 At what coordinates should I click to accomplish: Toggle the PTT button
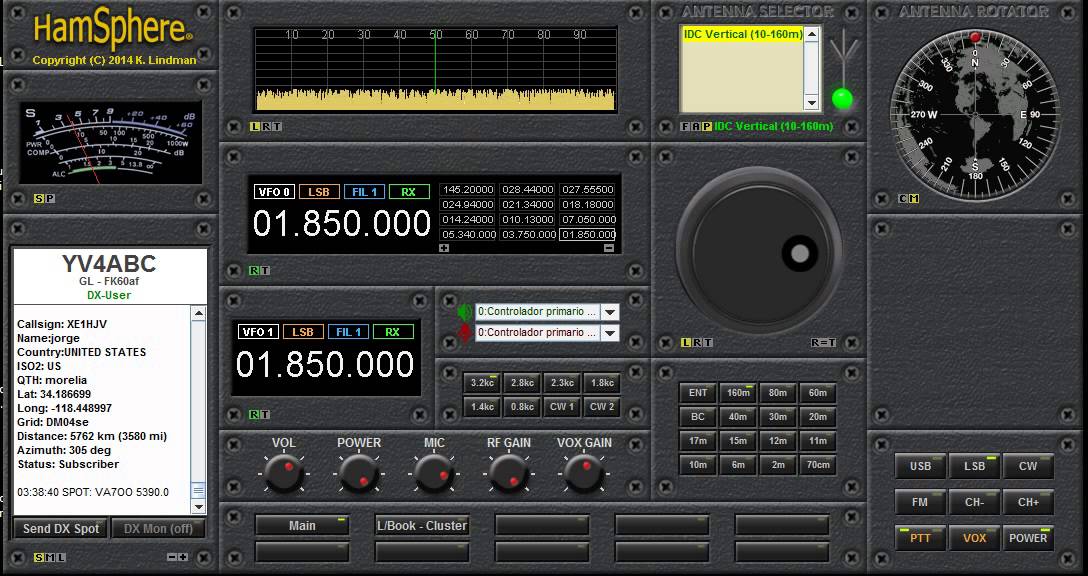tap(920, 538)
